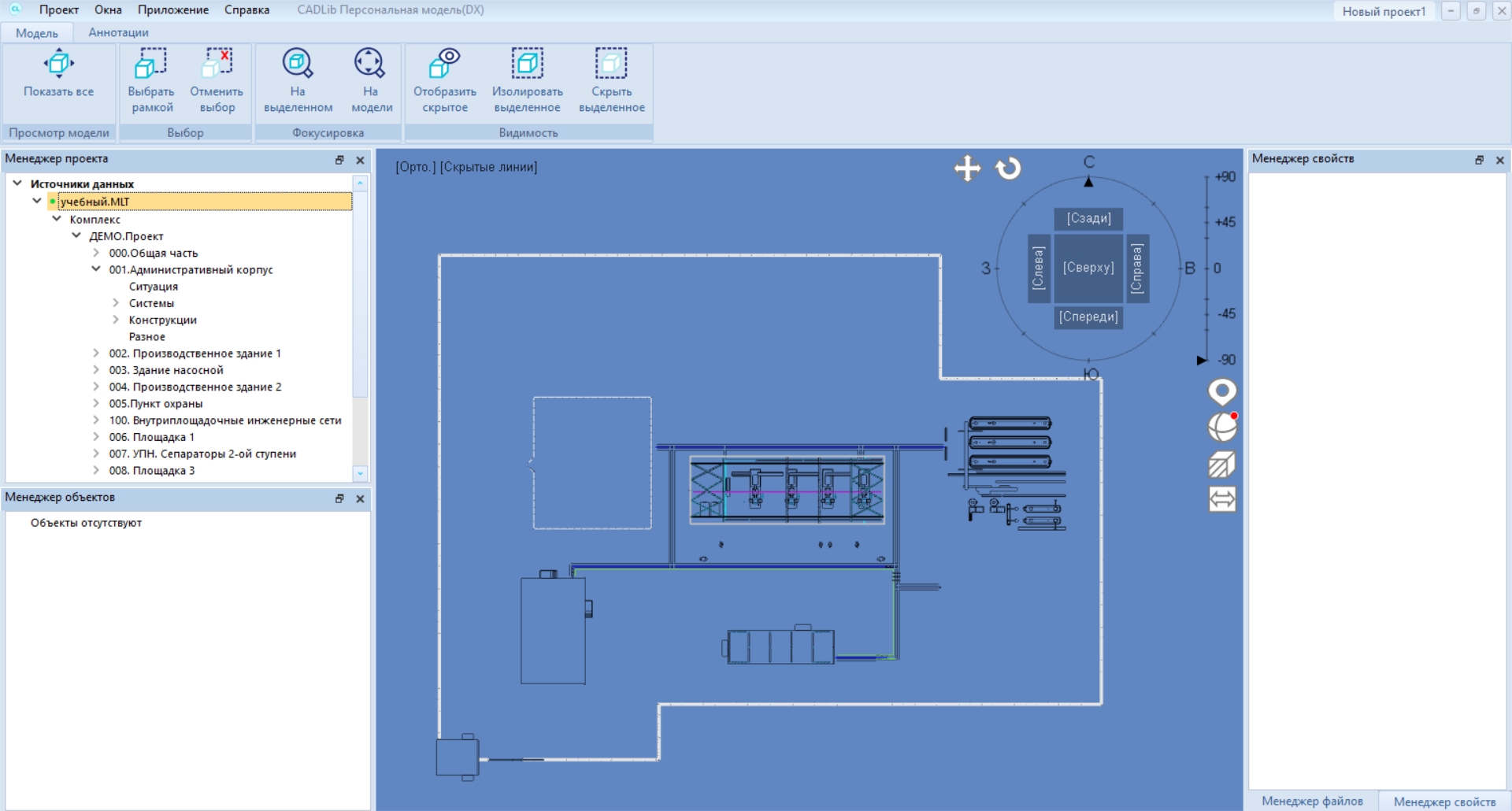Viewport: 1512px width, 811px height.
Task: Hide selected objects with Скрыть выделенное
Action: pos(611,64)
